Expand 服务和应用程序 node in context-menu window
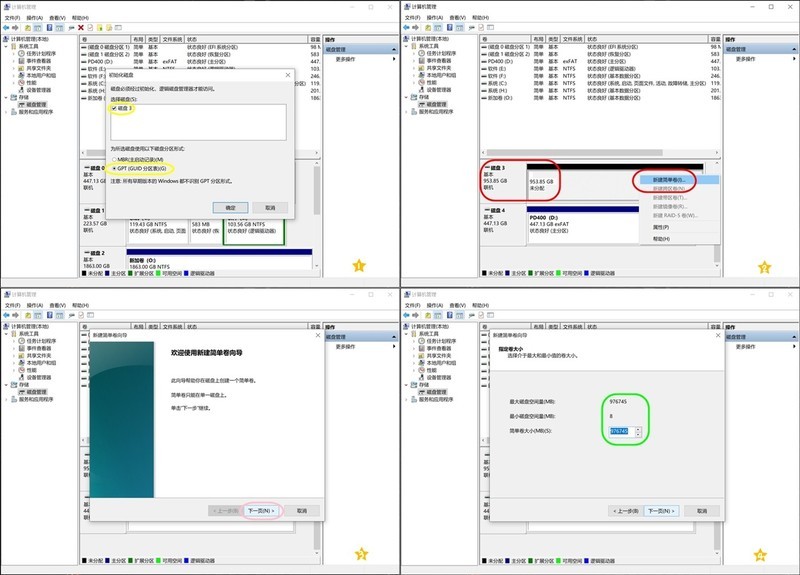The width and height of the screenshot is (800, 575). [x=407, y=112]
